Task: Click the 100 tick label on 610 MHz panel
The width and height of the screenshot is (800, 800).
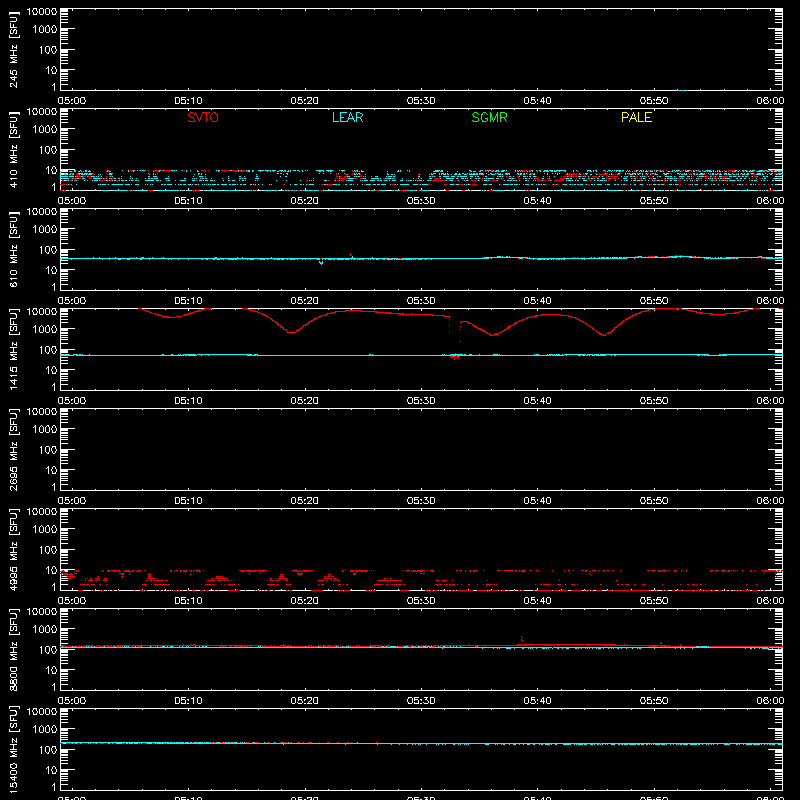Action: 48,250
